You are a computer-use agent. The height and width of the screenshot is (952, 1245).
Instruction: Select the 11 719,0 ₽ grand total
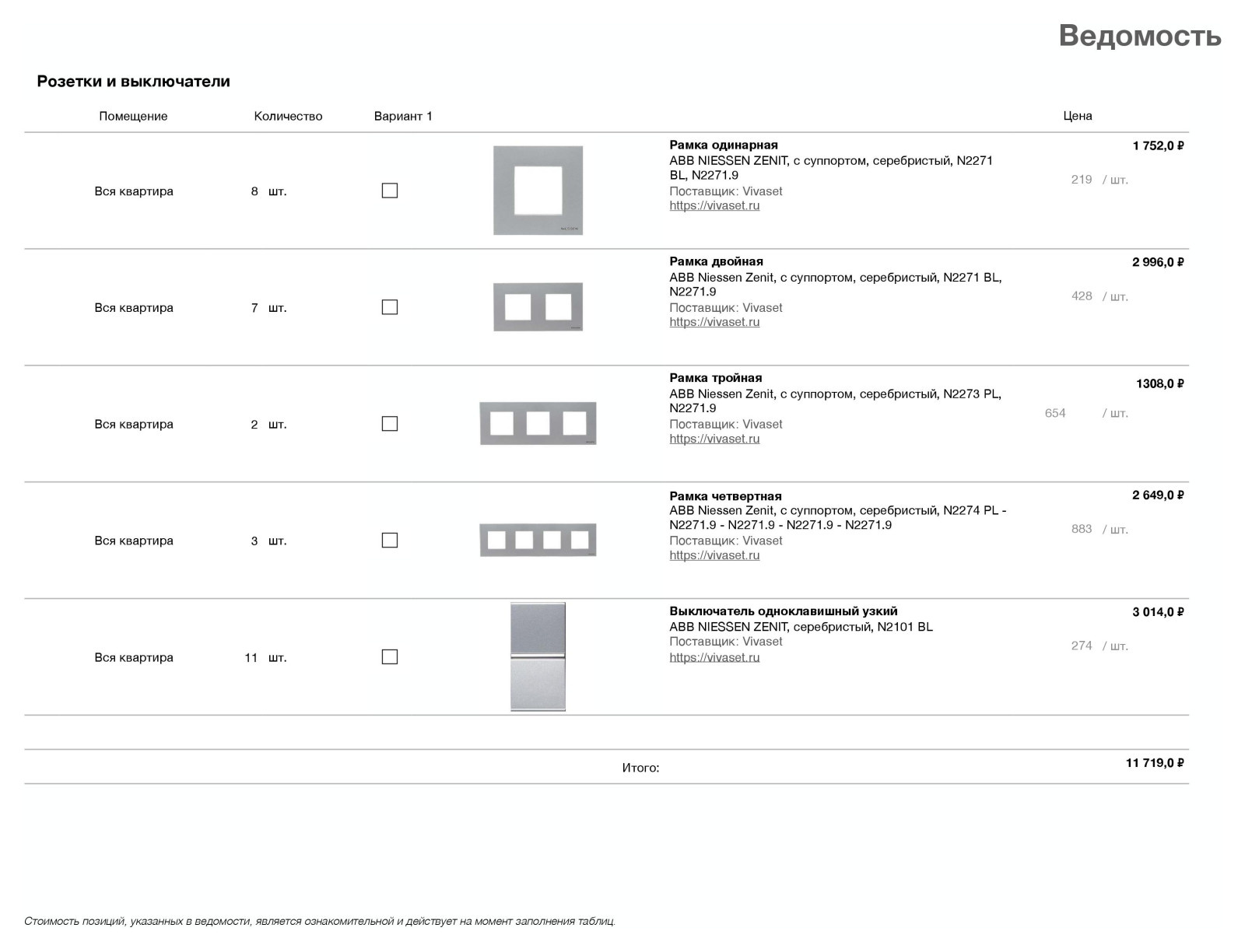pos(1155,763)
